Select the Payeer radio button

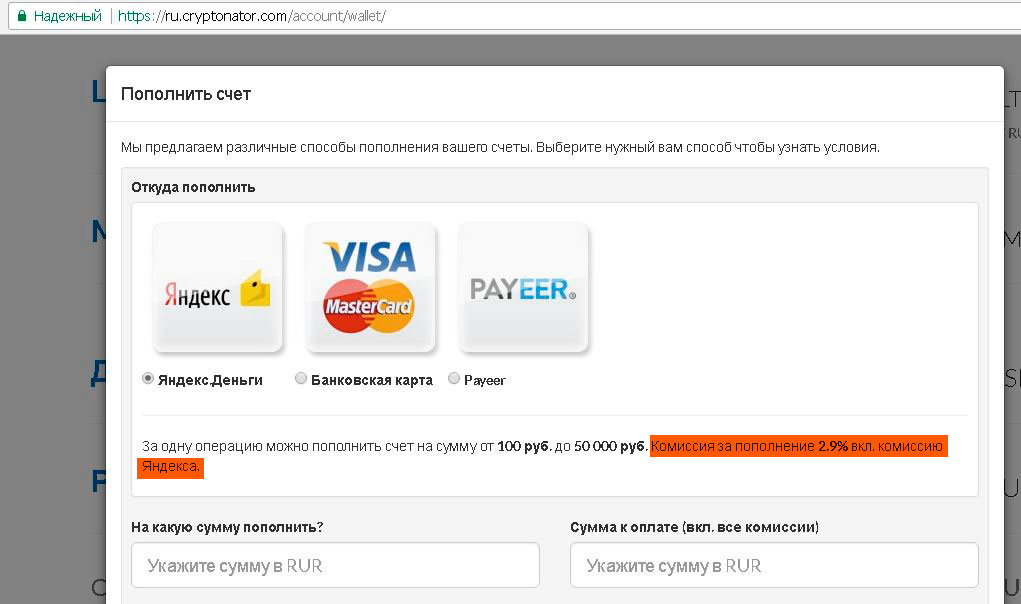[x=454, y=378]
